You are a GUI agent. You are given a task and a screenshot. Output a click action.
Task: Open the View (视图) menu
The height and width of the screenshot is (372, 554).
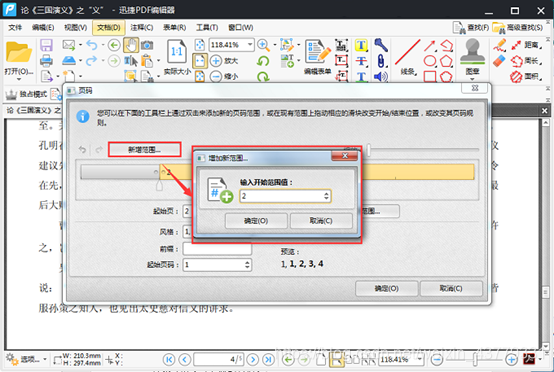pos(75,28)
